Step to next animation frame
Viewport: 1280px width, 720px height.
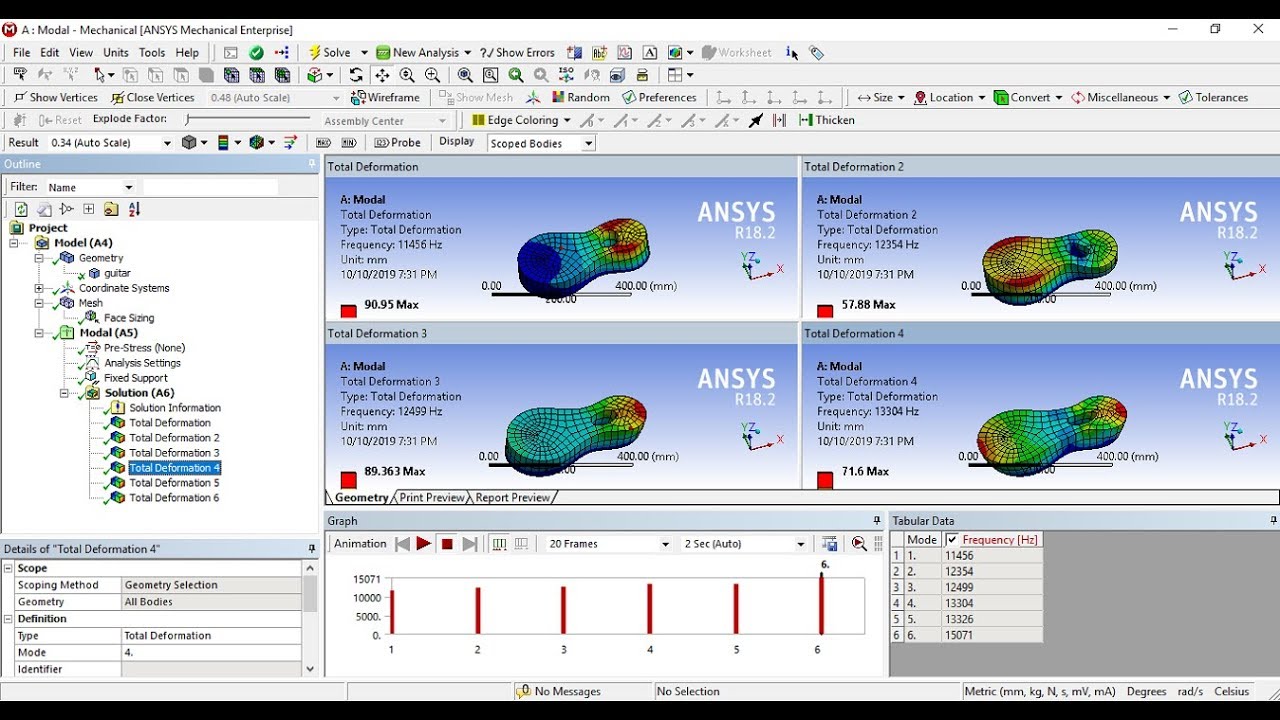pyautogui.click(x=470, y=544)
